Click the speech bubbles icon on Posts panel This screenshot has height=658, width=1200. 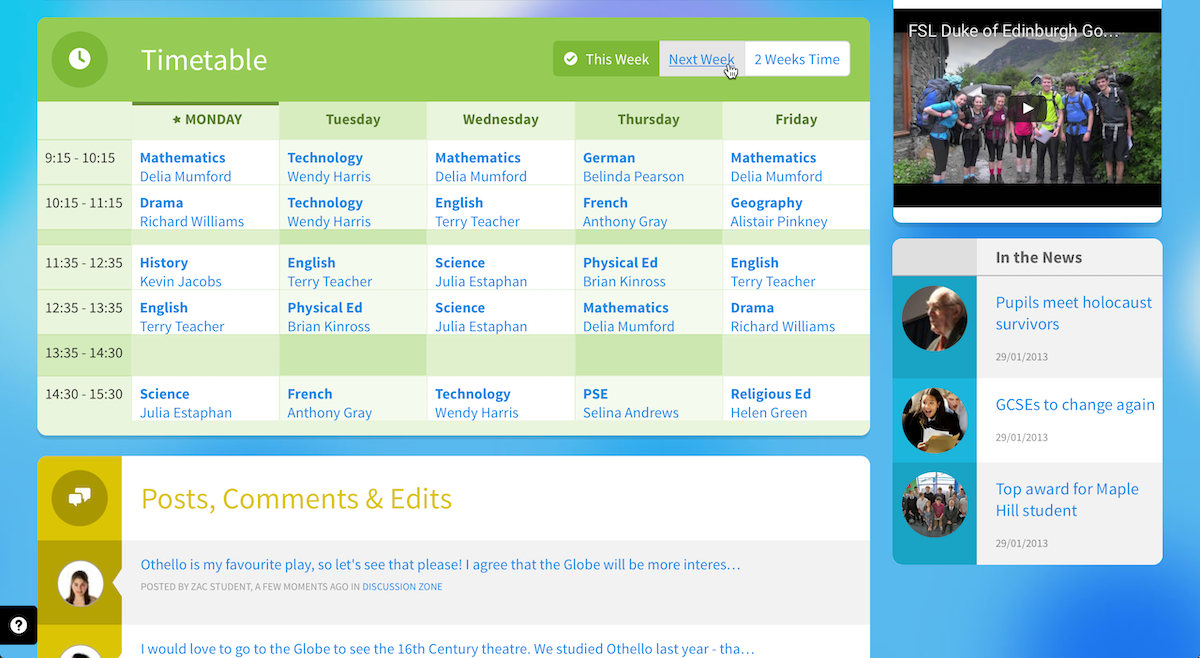79,496
